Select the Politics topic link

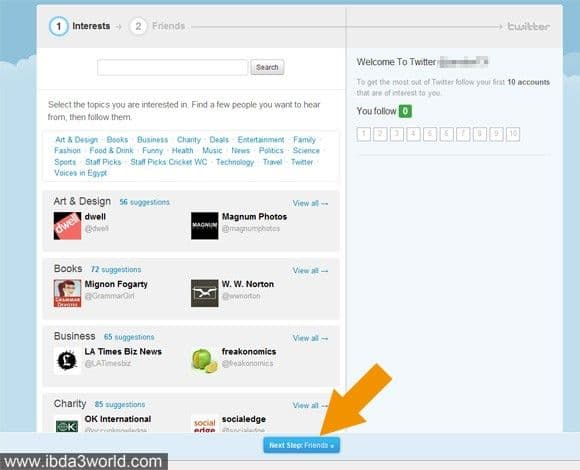271,151
